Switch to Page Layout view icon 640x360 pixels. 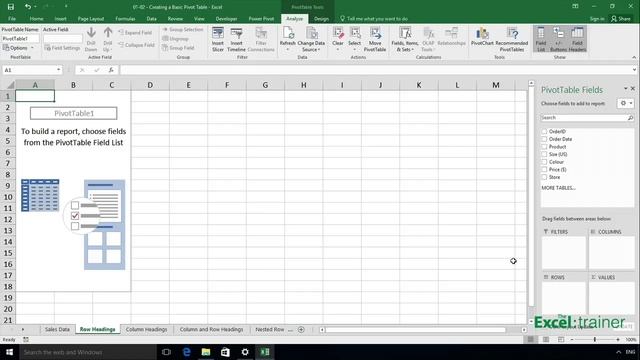546,340
